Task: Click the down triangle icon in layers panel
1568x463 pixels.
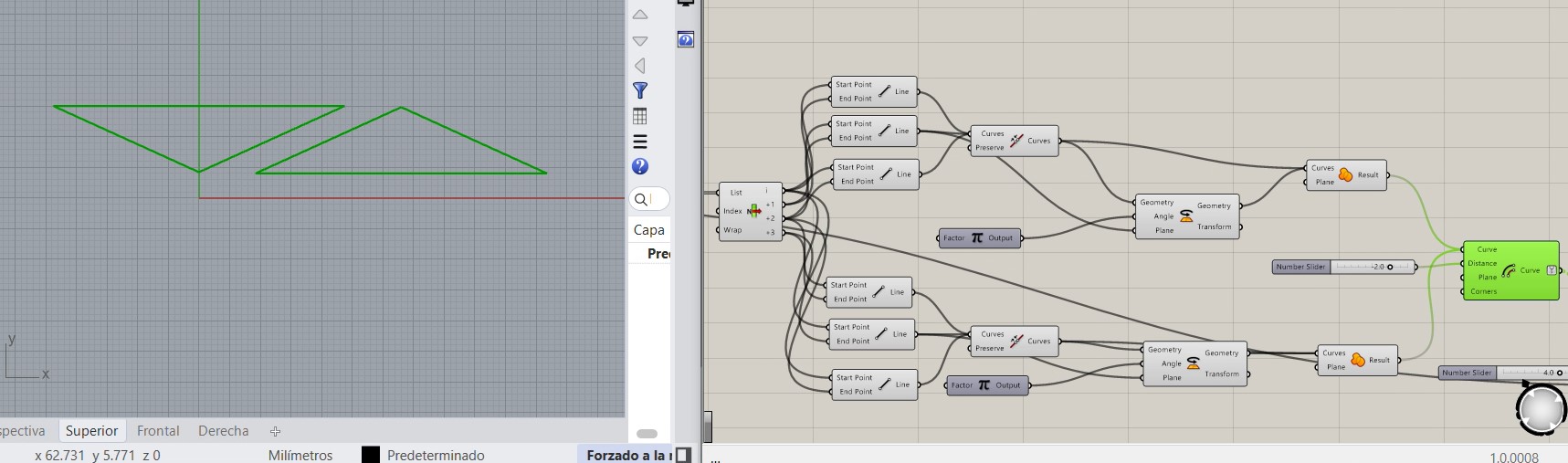Action: tap(640, 41)
